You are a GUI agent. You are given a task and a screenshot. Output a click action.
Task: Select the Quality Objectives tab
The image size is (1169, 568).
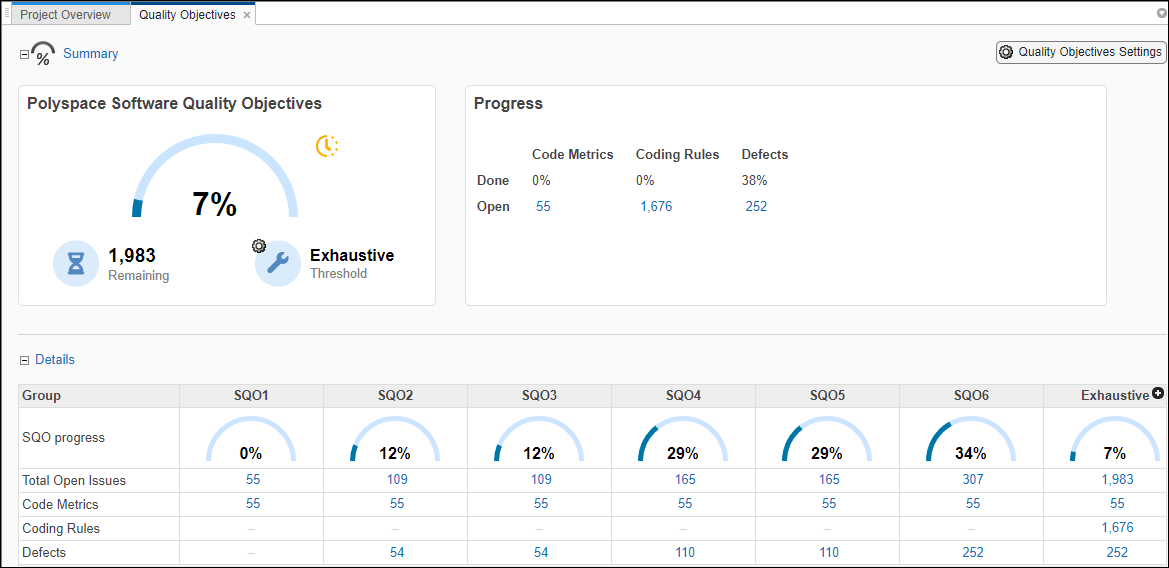click(187, 15)
